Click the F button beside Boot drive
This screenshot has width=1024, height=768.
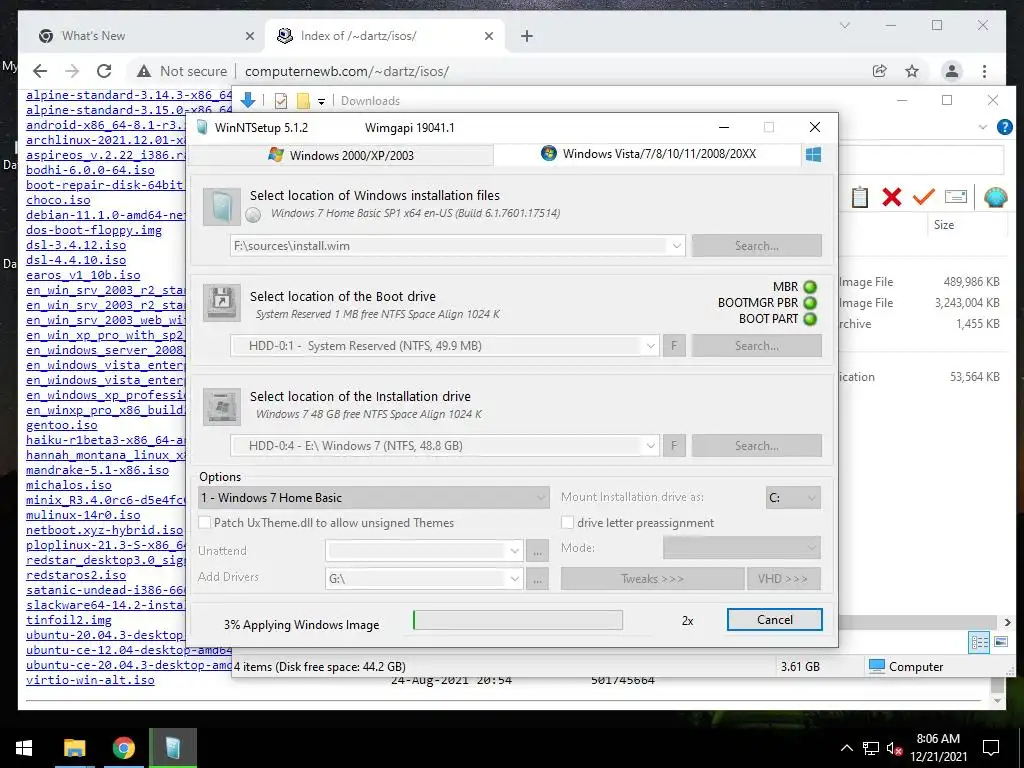[674, 345]
